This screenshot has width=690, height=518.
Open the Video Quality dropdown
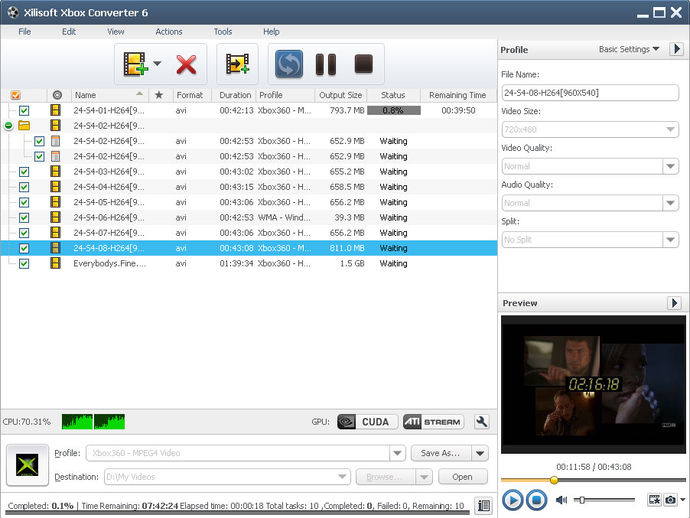[x=670, y=166]
